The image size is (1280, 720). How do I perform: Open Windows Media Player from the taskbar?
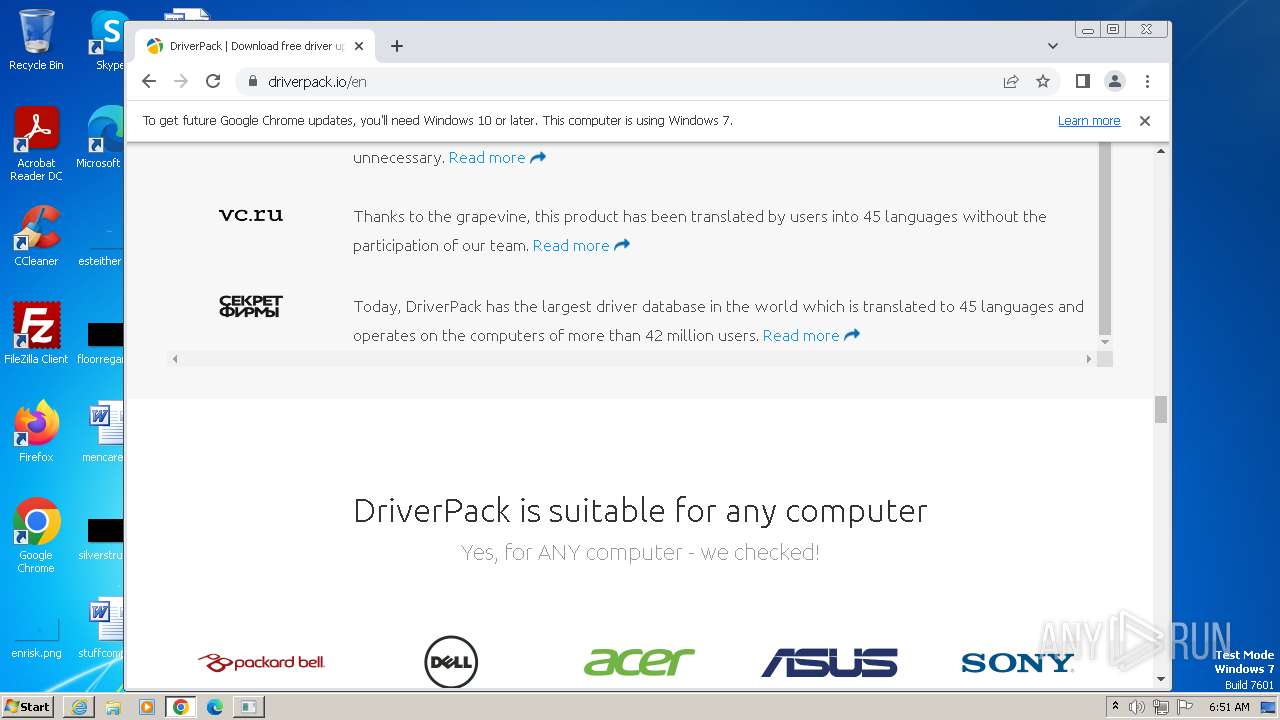point(147,707)
